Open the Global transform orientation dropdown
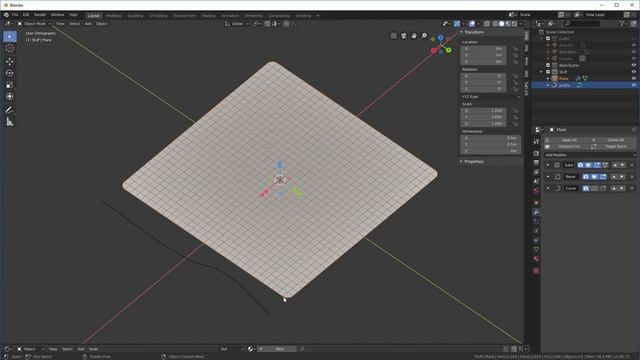Screen dimensions: 640x360 pos(237,24)
